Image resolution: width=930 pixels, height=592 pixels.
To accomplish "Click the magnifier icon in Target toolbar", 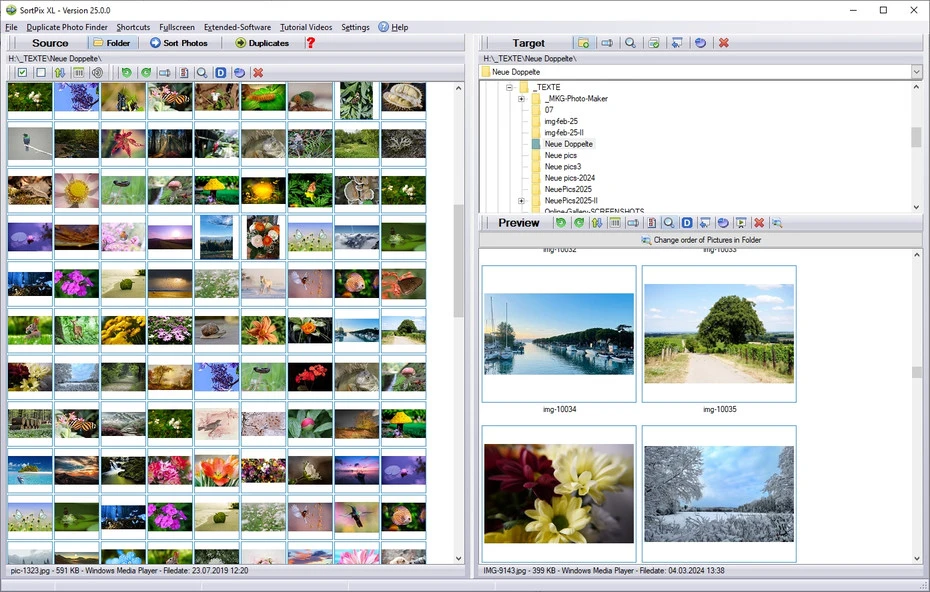I will coord(630,43).
